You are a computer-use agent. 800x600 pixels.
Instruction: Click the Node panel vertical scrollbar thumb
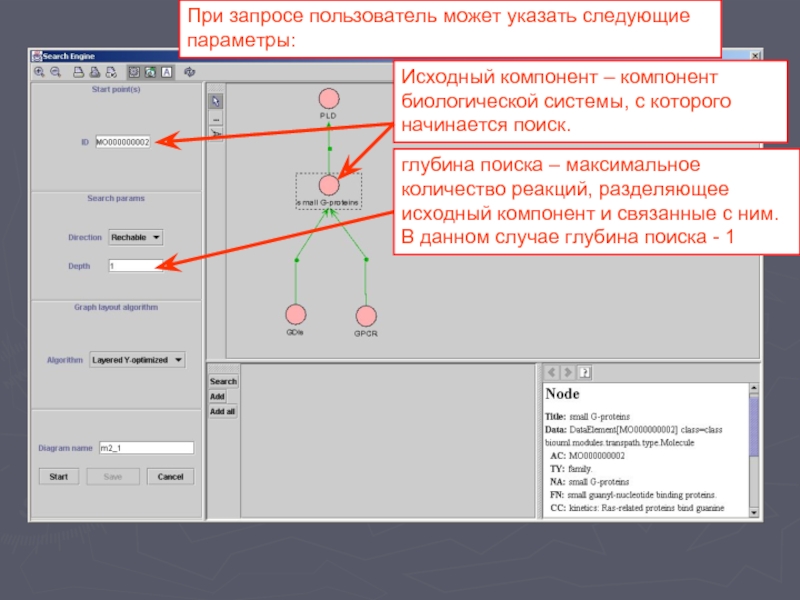coord(754,426)
